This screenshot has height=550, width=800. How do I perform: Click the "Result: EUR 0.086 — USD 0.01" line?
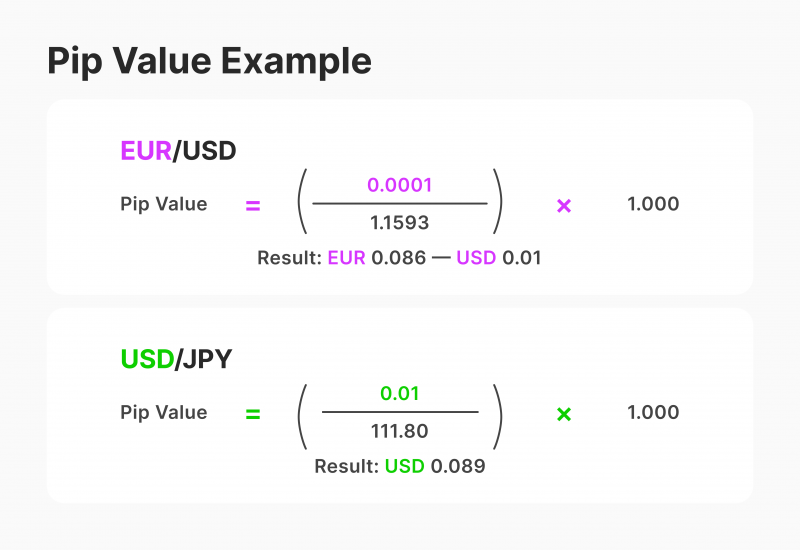coord(399,258)
